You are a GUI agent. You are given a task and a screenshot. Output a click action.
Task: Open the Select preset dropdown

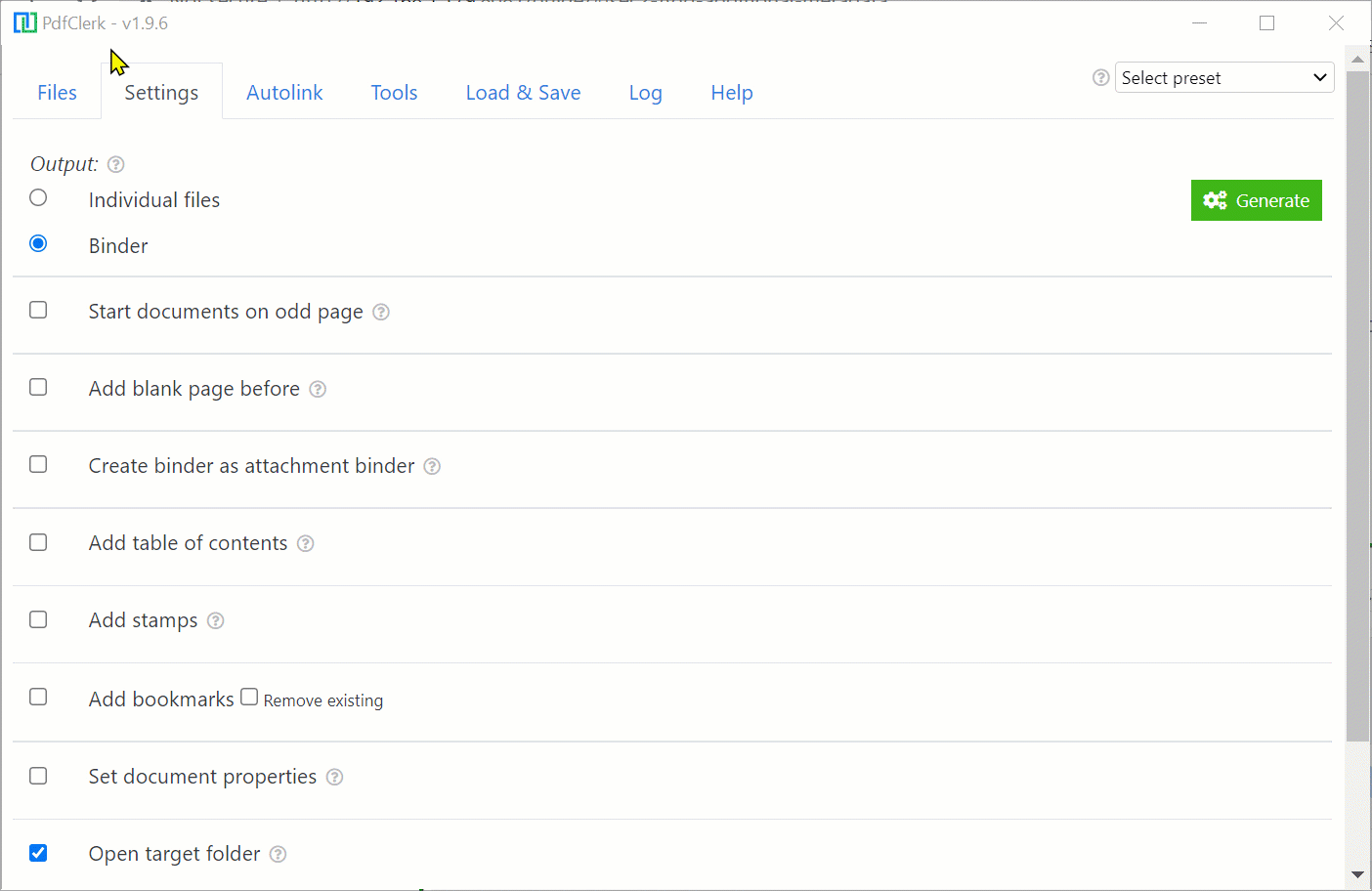(x=1223, y=77)
